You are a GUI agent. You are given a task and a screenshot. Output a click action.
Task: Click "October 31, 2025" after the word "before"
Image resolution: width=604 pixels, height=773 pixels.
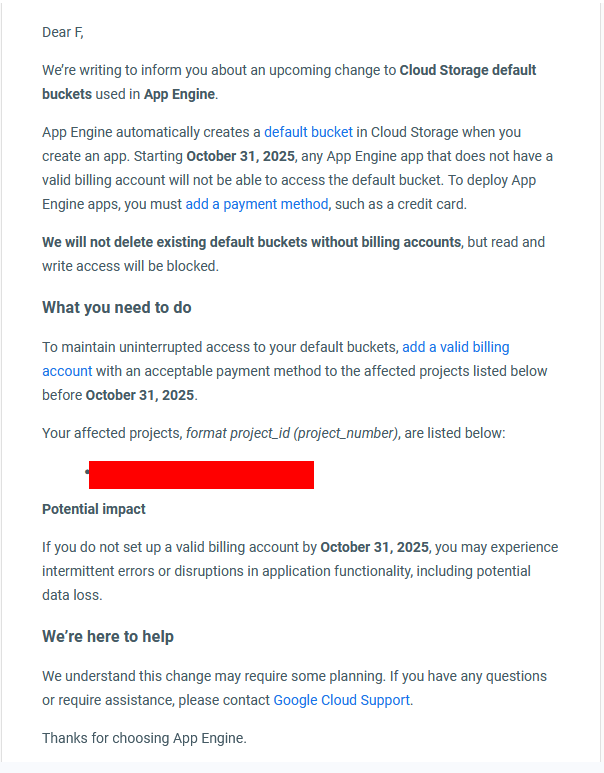point(140,394)
